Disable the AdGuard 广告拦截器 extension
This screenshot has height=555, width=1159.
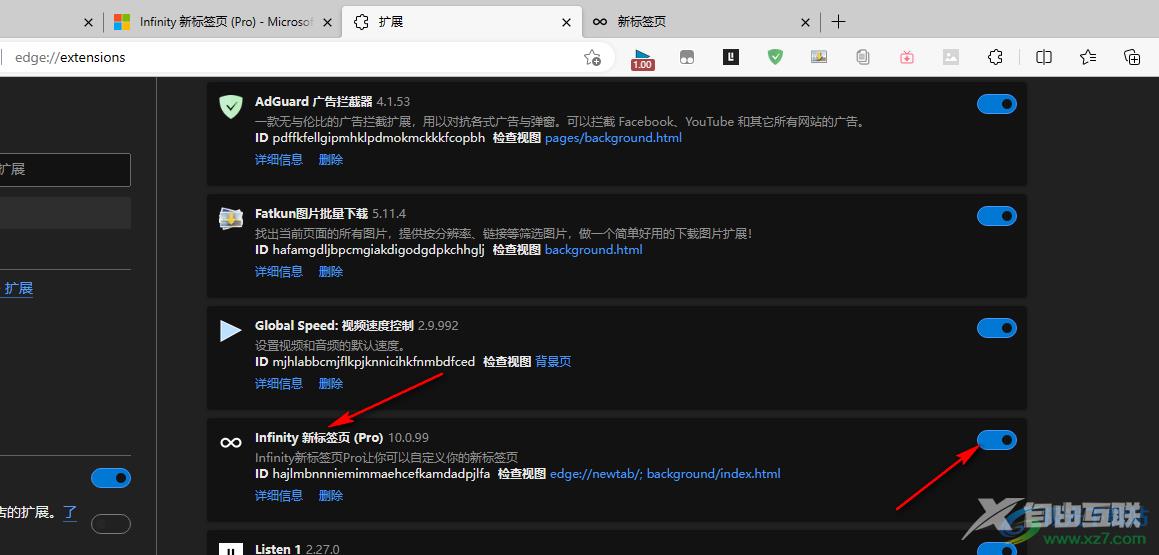click(x=996, y=104)
